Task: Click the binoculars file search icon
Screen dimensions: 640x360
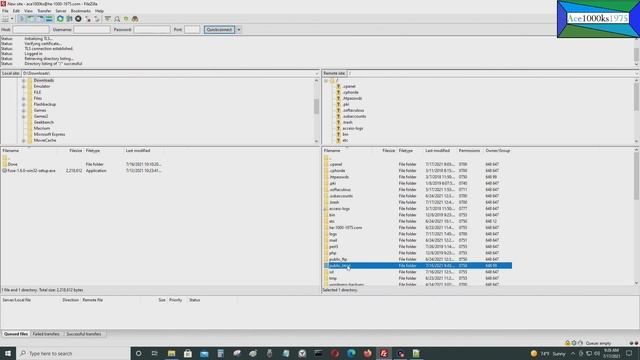Action: pyautogui.click(x=135, y=19)
